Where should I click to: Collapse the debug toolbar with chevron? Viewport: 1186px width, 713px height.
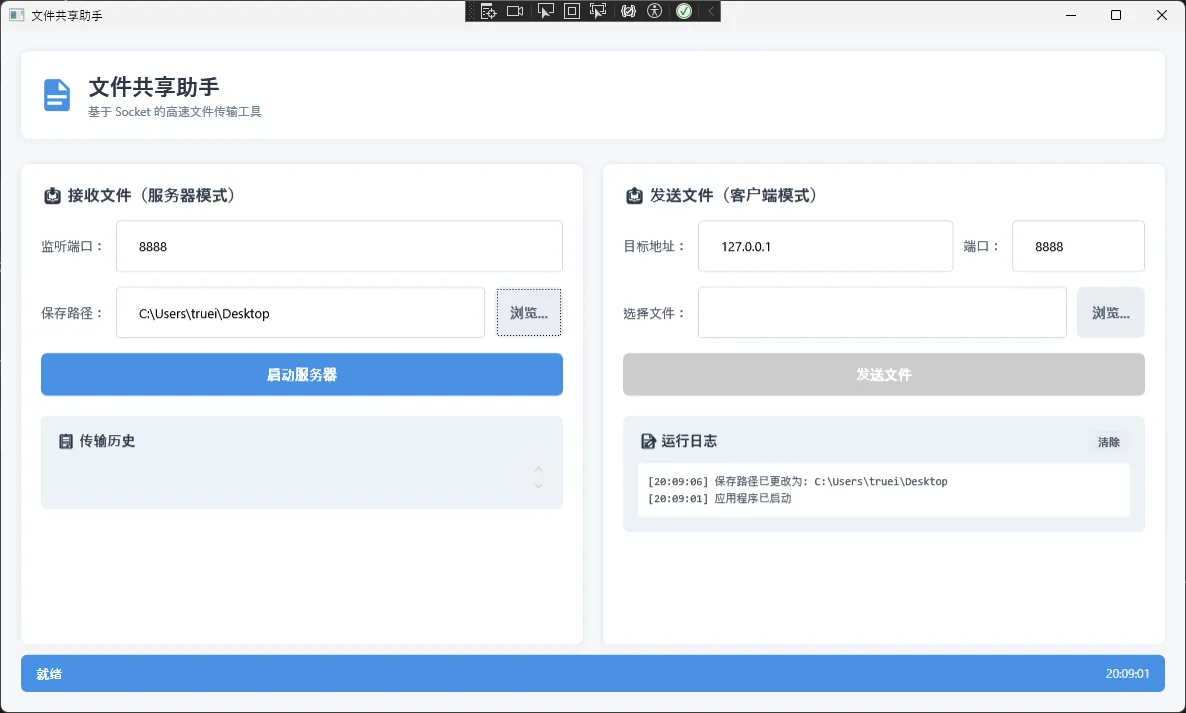710,11
